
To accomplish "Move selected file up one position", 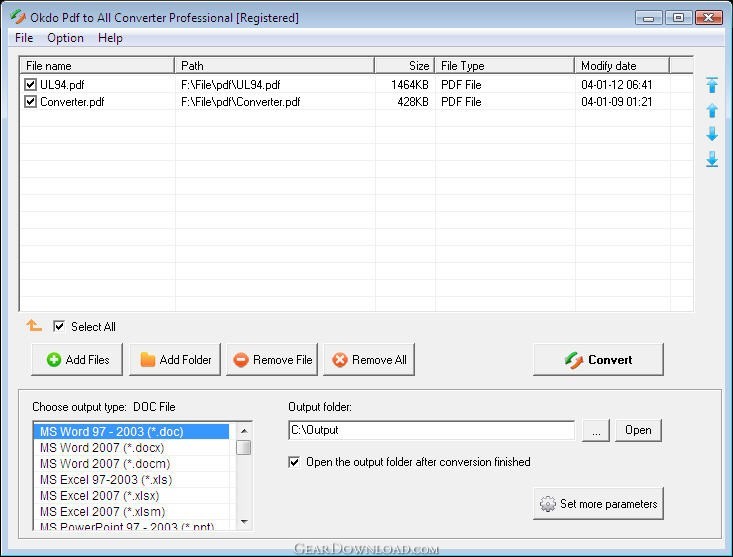I will [x=711, y=110].
